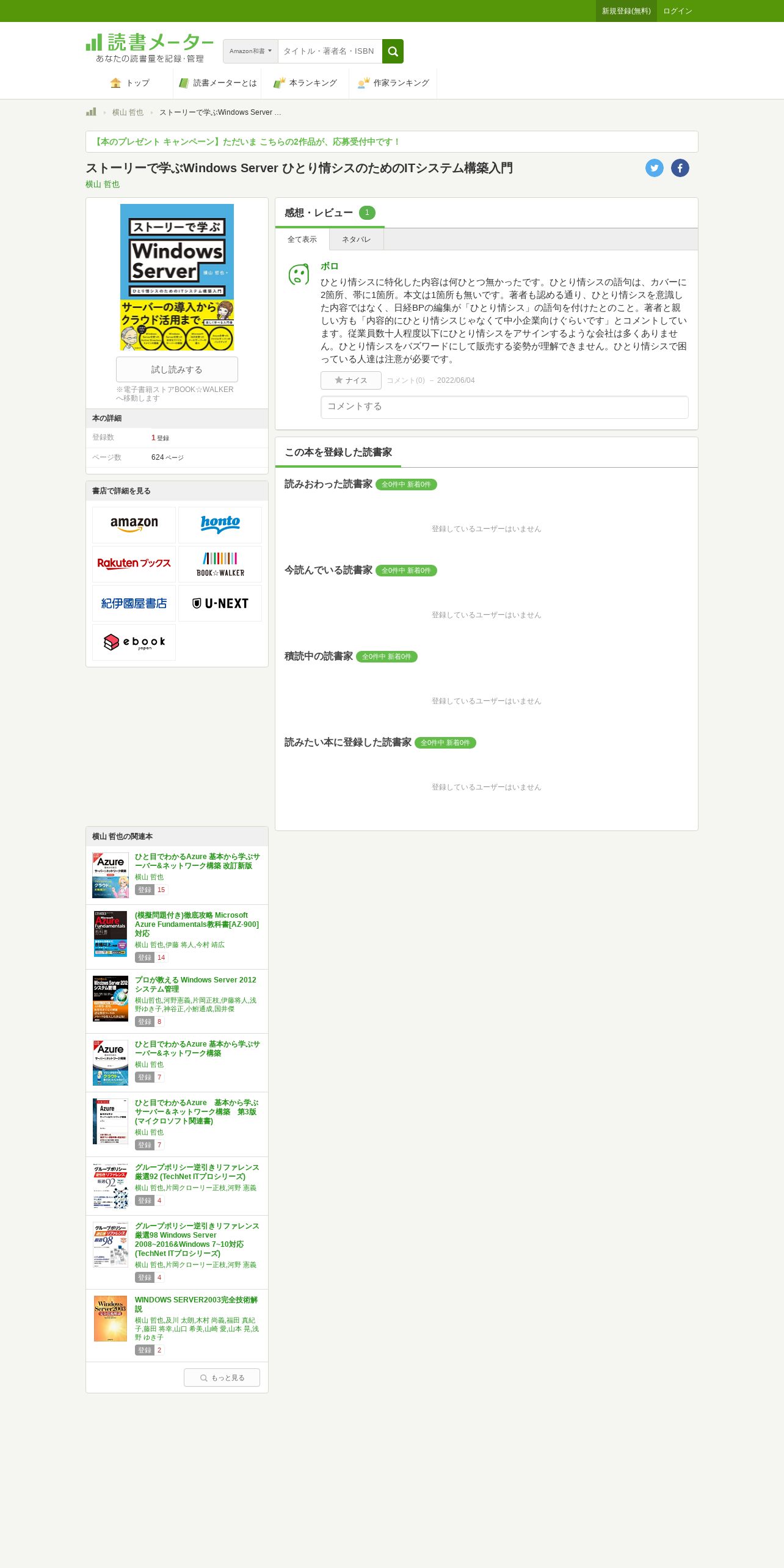Open the U-NEXT store logo
The width and height of the screenshot is (784, 1568).
coord(220,603)
